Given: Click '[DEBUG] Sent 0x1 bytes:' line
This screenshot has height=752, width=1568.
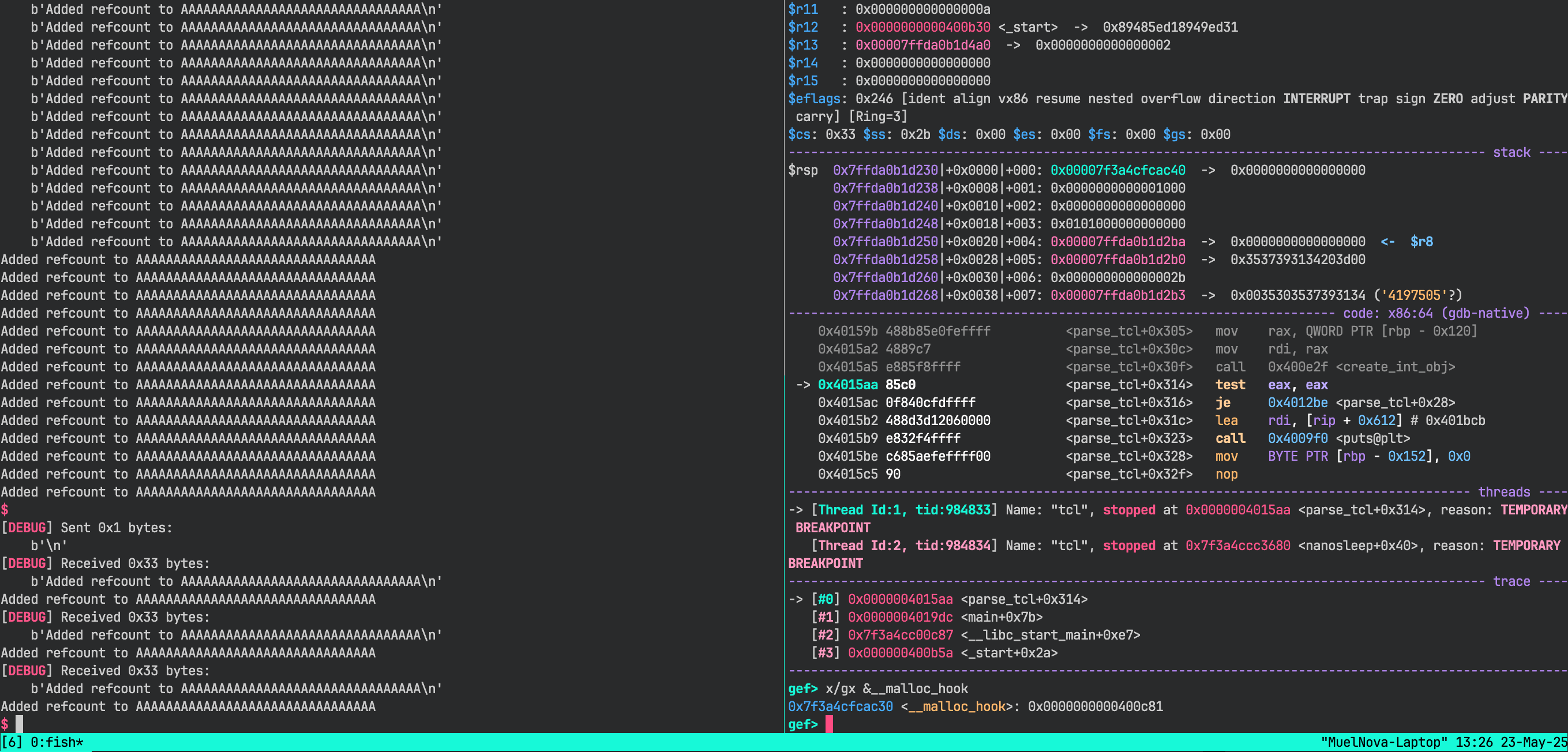Looking at the screenshot, I should [87, 528].
